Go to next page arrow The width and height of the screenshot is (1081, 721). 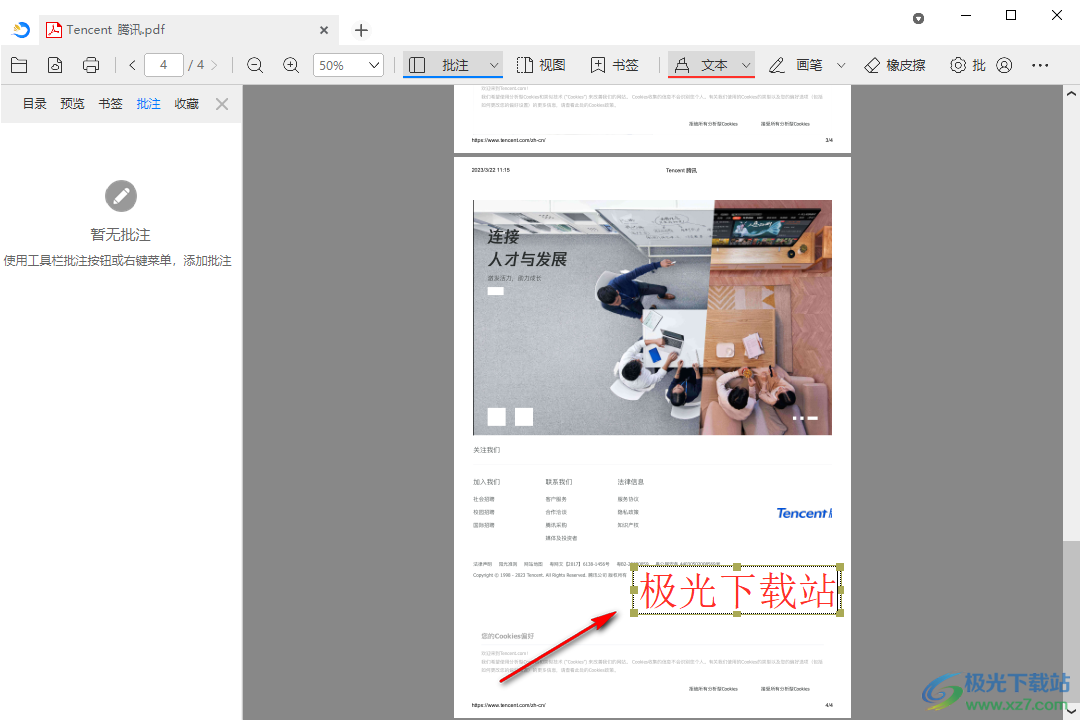214,65
